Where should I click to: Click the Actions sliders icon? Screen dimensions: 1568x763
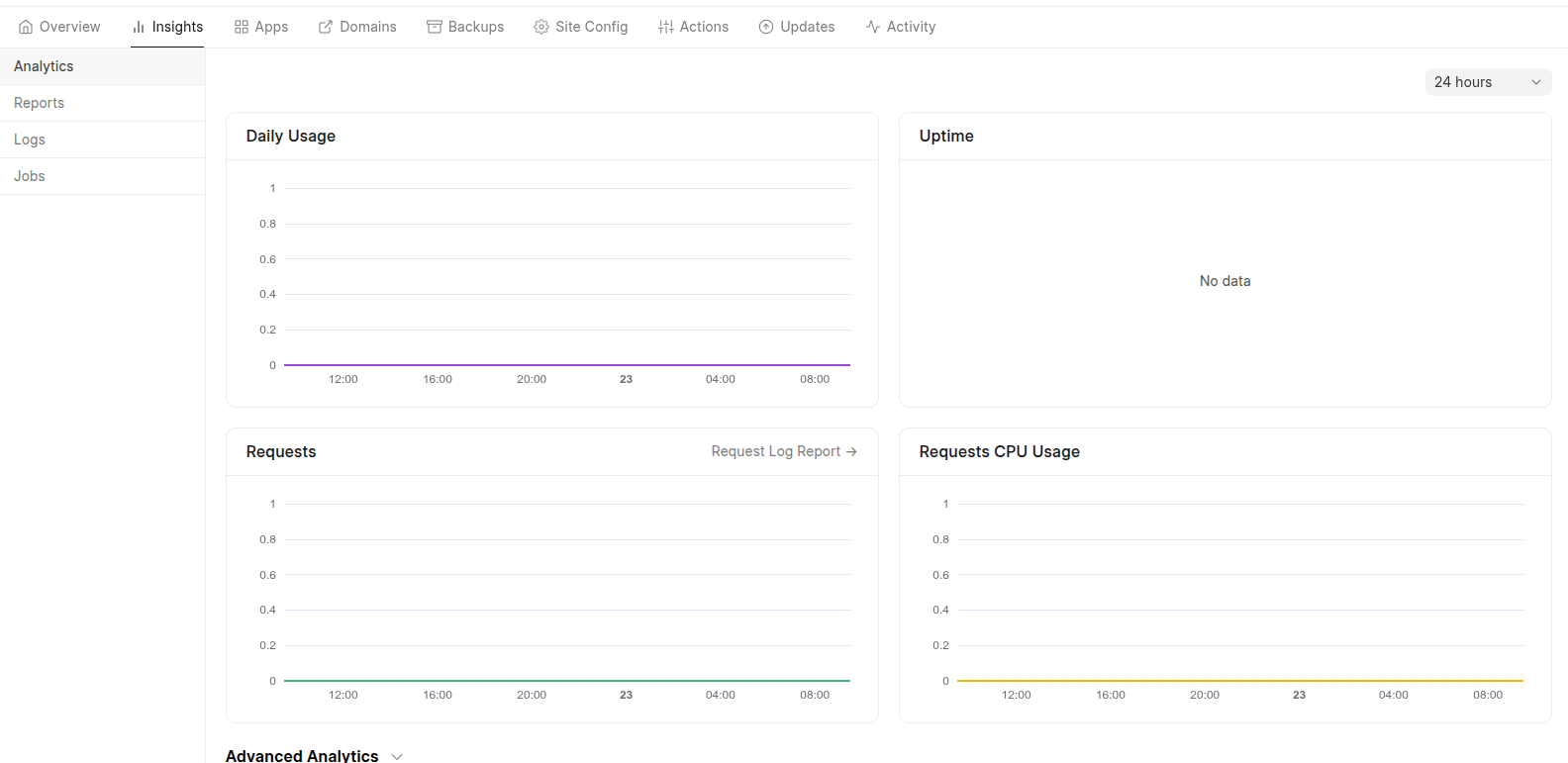(x=666, y=27)
